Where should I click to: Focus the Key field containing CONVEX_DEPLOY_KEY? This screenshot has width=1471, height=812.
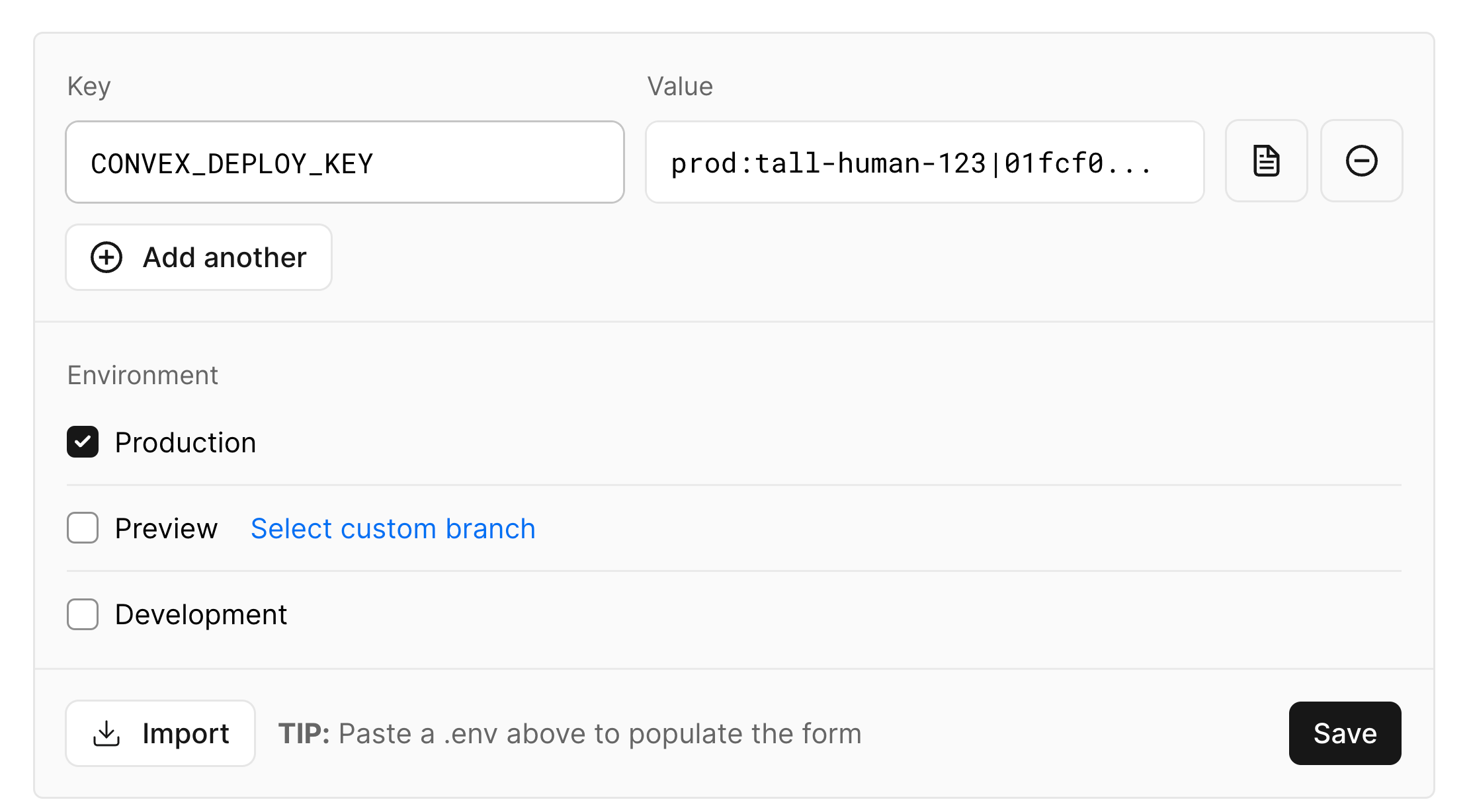345,162
